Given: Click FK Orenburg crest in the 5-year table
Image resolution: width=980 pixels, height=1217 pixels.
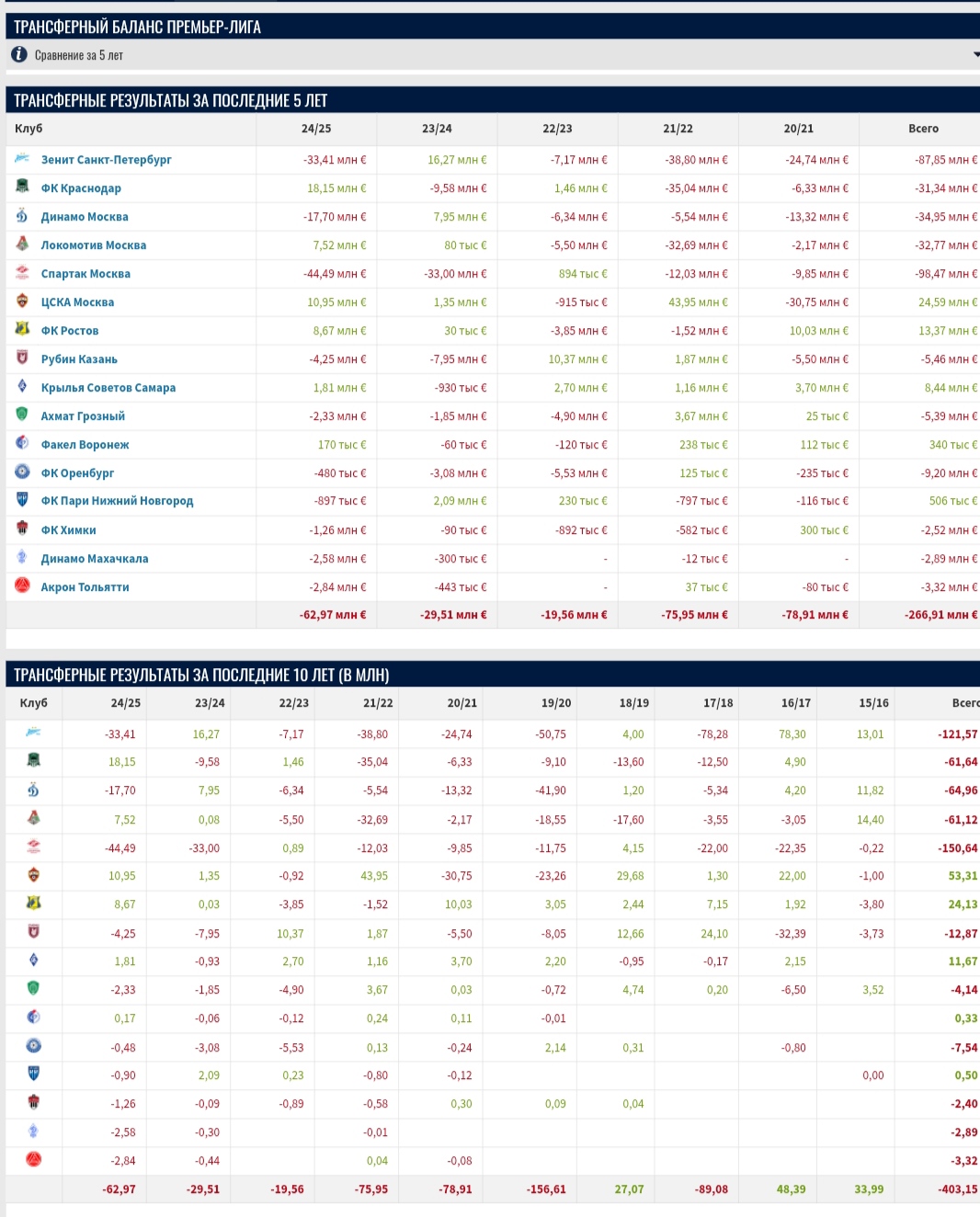Looking at the screenshot, I should (x=22, y=472).
